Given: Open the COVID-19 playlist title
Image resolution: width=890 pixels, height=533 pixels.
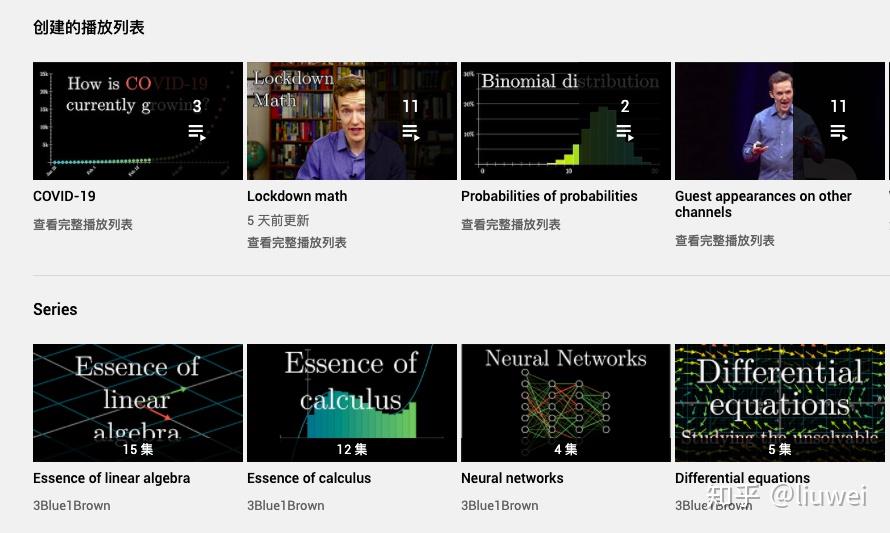Looking at the screenshot, I should coord(64,196).
